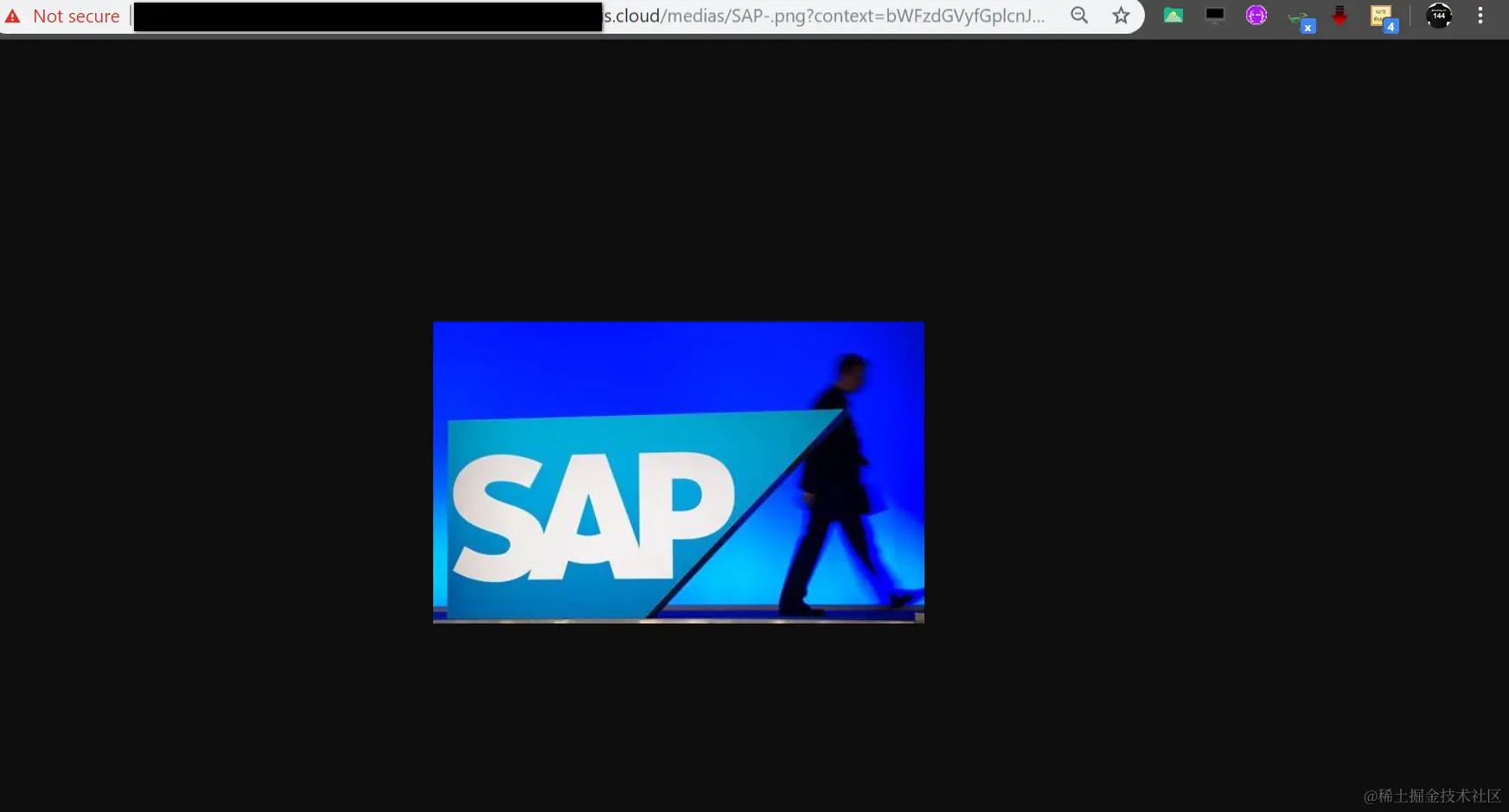
Task: Open the profile avatar labeled 144
Action: [x=1439, y=16]
